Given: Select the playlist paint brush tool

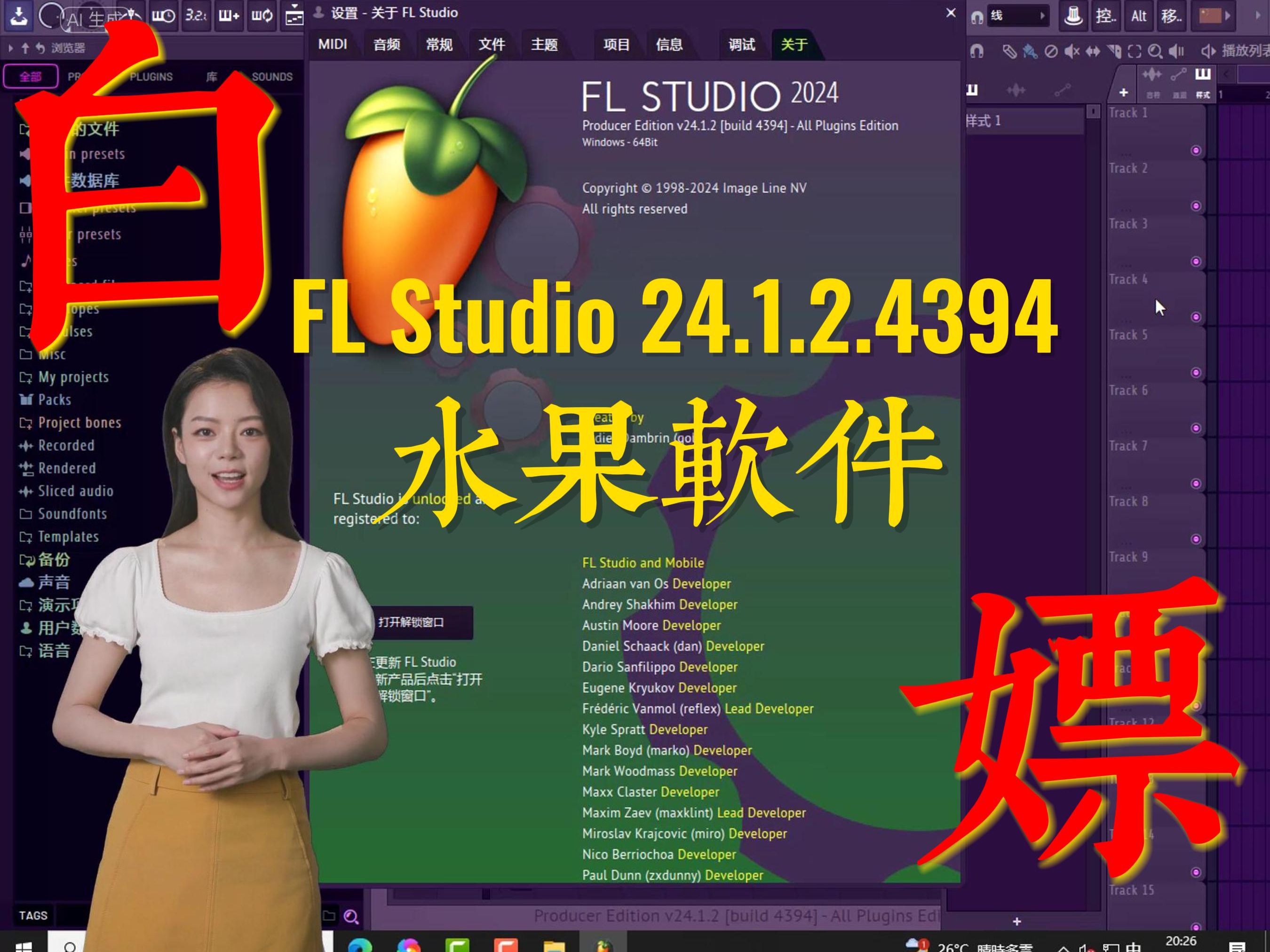Looking at the screenshot, I should [x=1030, y=52].
